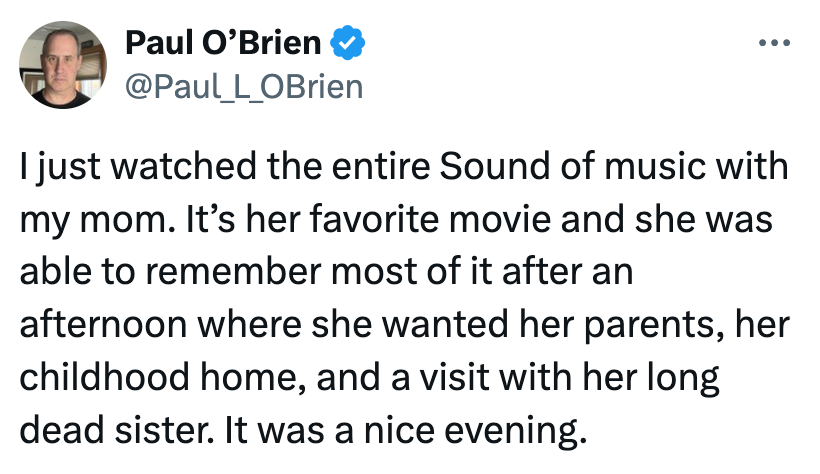Click the Paul O'Brien display name
The height and width of the screenshot is (474, 820).
tap(223, 44)
